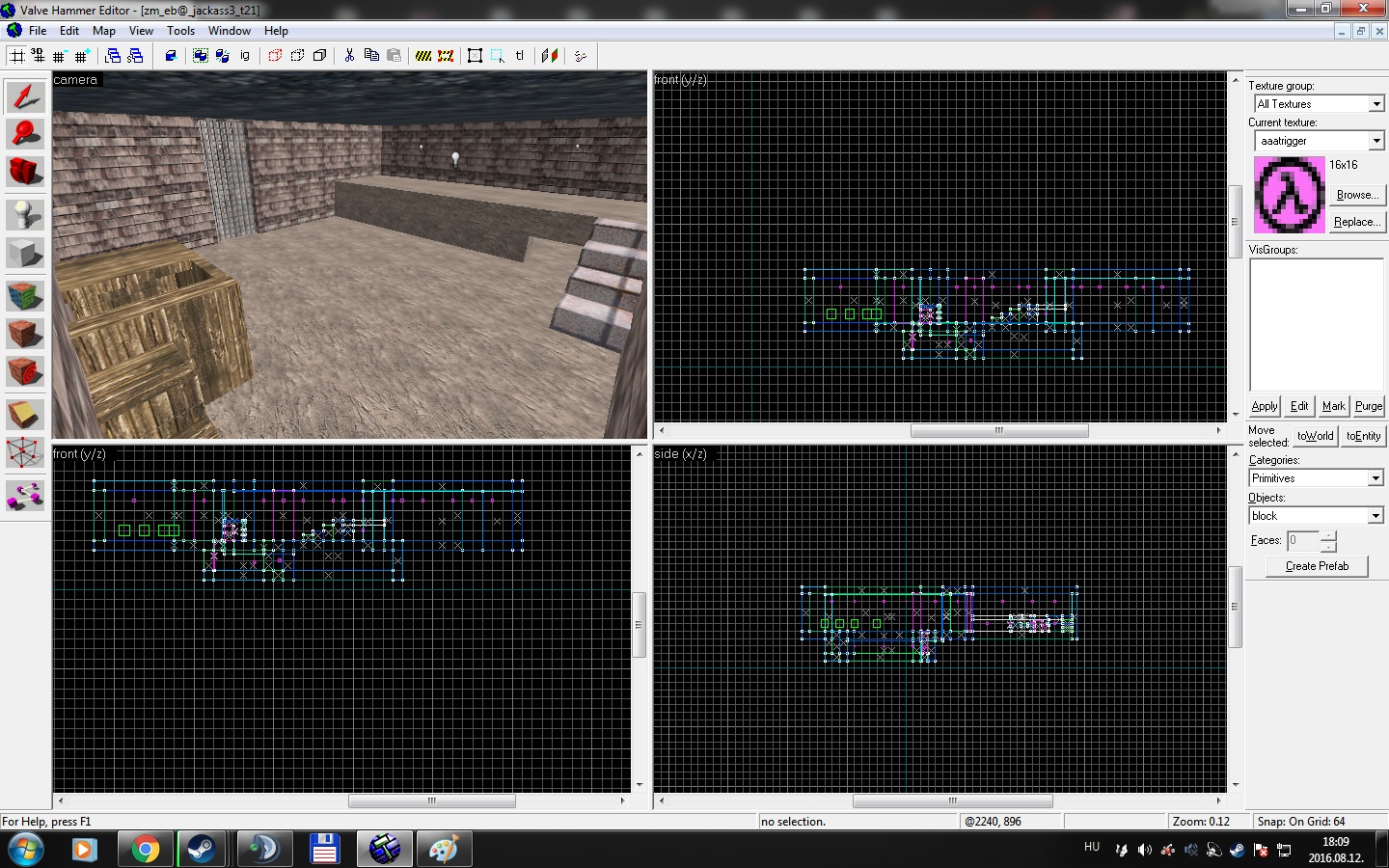The width and height of the screenshot is (1389, 868).
Task: Open the Window menu
Action: pos(230,31)
